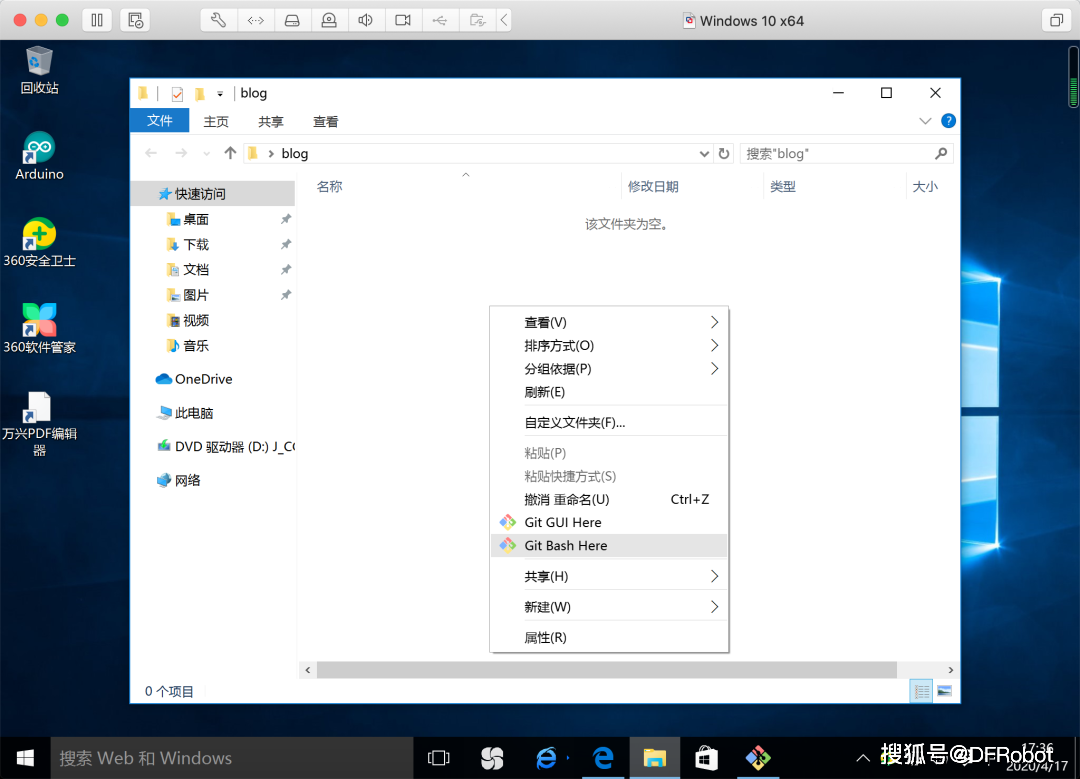Expand the 共享(H) submenu

click(609, 577)
